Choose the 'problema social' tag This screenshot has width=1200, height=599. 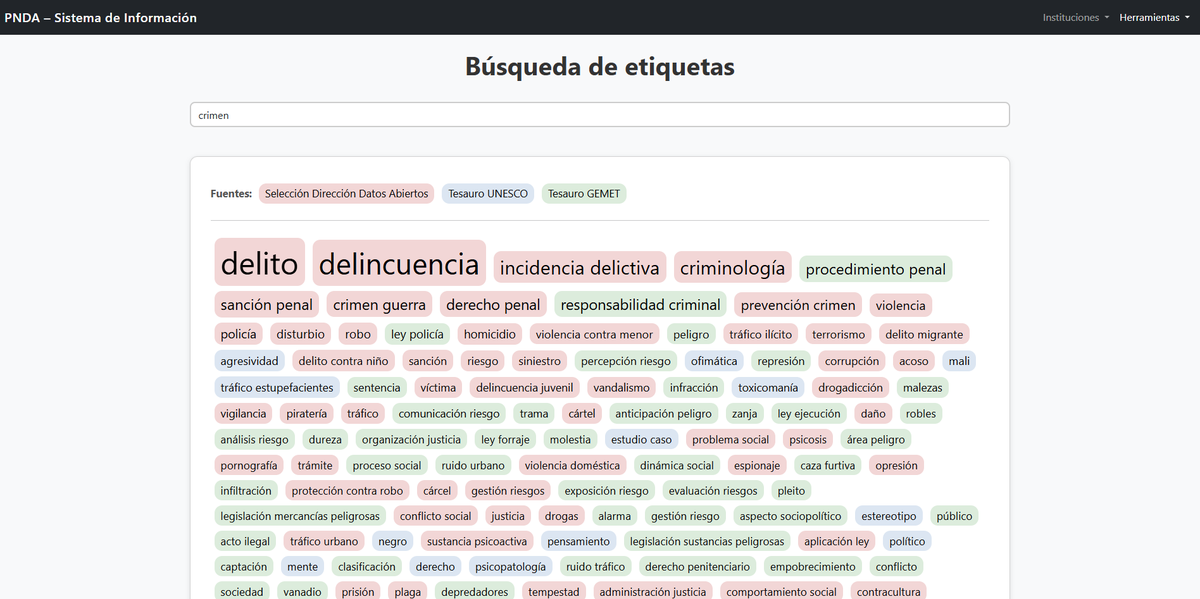coord(731,439)
